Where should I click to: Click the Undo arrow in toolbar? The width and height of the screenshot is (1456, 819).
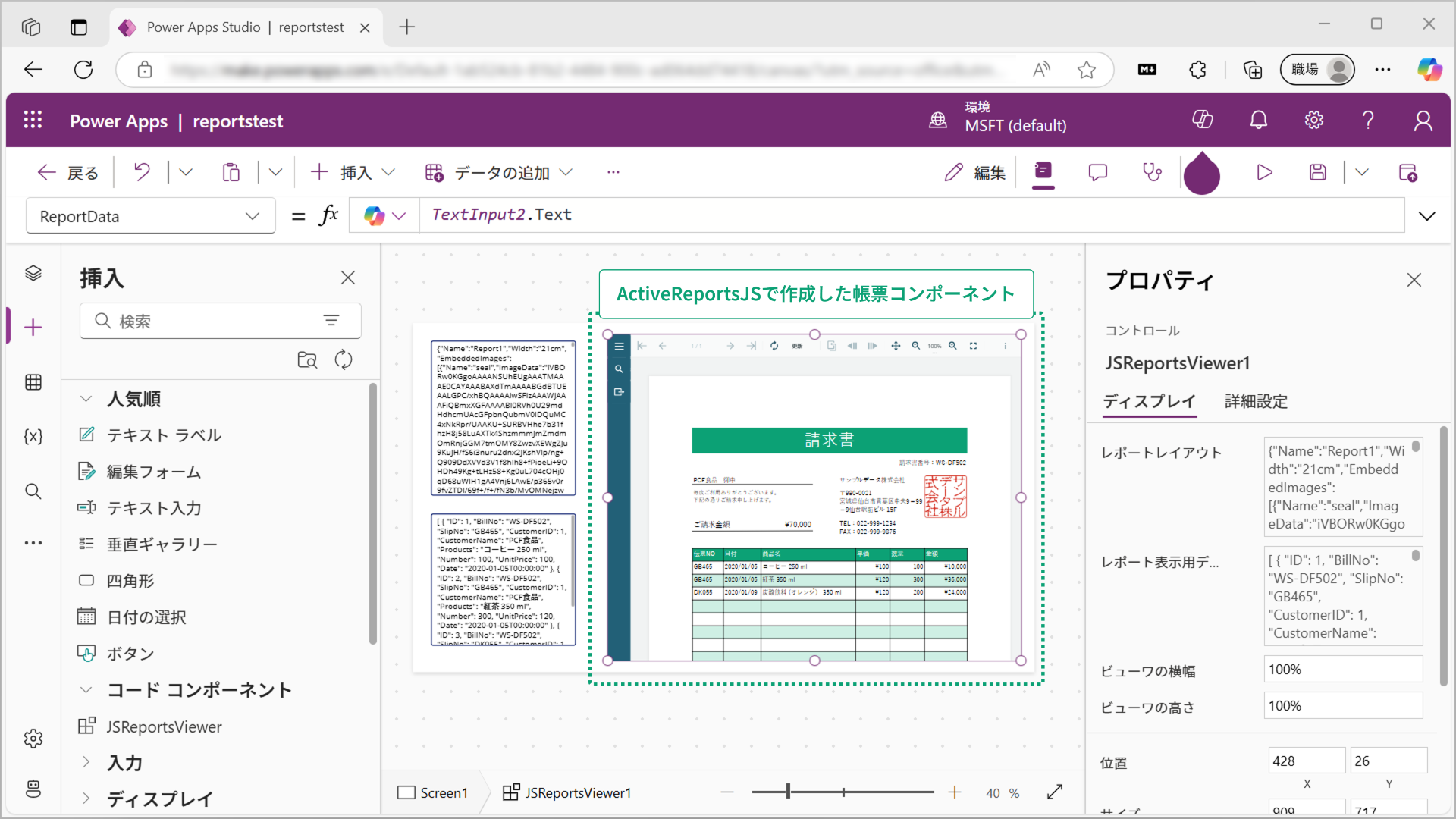tap(142, 172)
